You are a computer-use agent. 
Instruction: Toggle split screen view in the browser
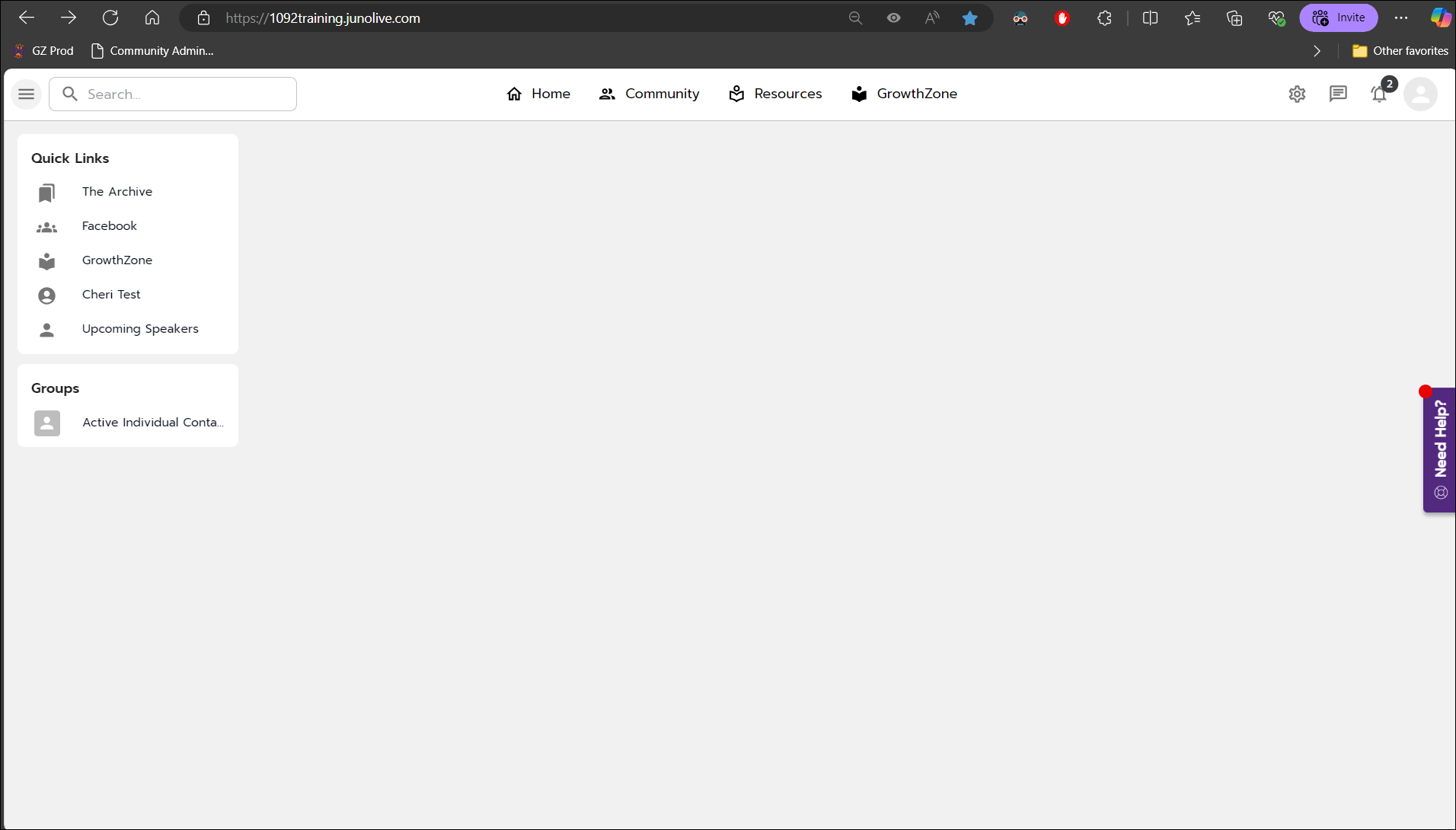(1150, 18)
